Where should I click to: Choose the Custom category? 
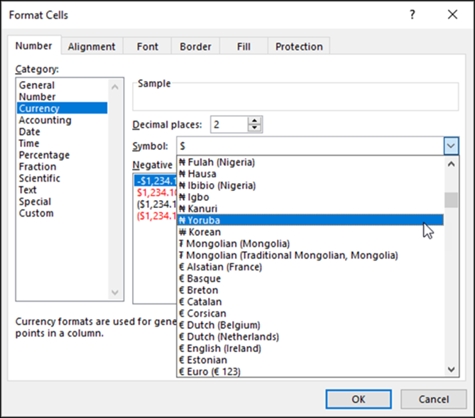[36, 213]
